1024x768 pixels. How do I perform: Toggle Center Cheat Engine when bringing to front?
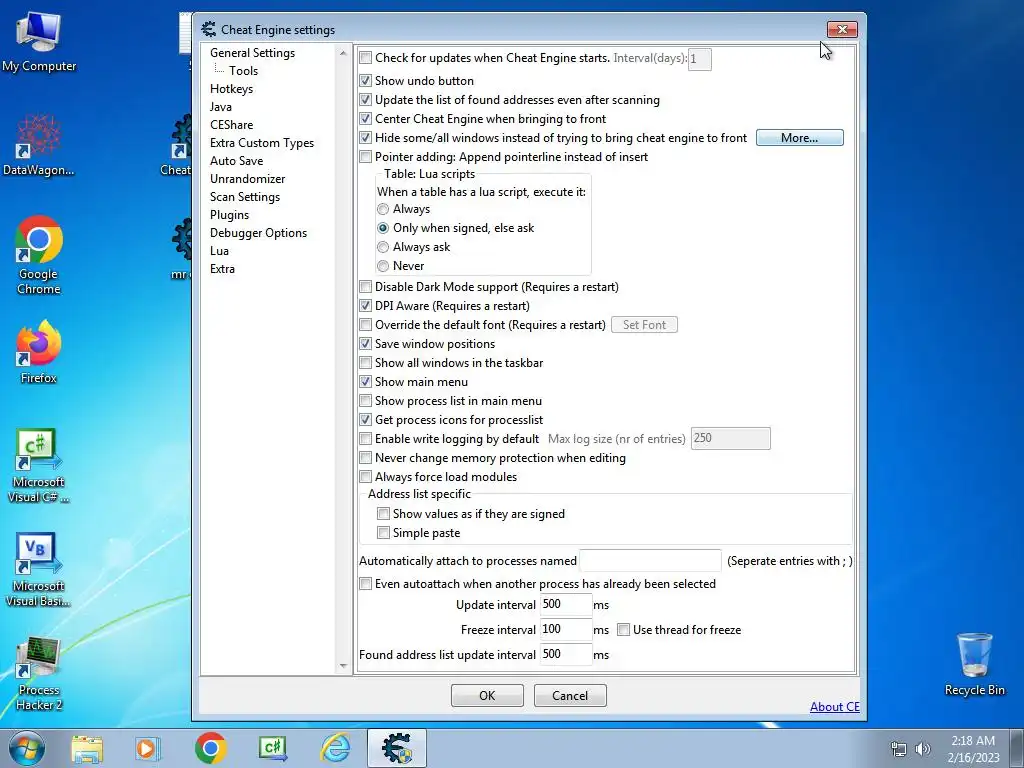(x=366, y=119)
